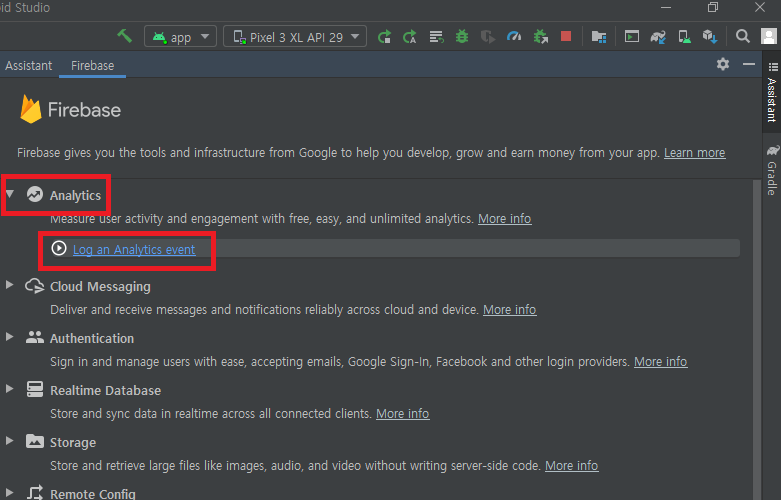Open the Storage More info link
The image size is (781, 500).
(x=572, y=466)
